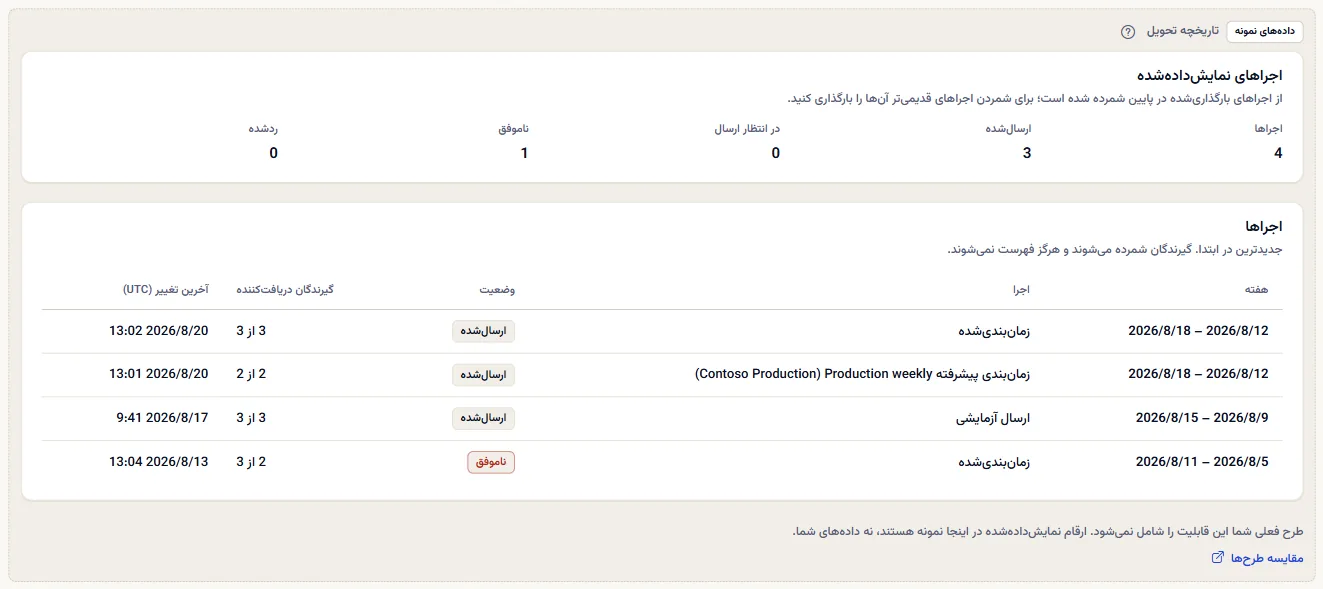Click the اجراها table card title

click(1264, 227)
